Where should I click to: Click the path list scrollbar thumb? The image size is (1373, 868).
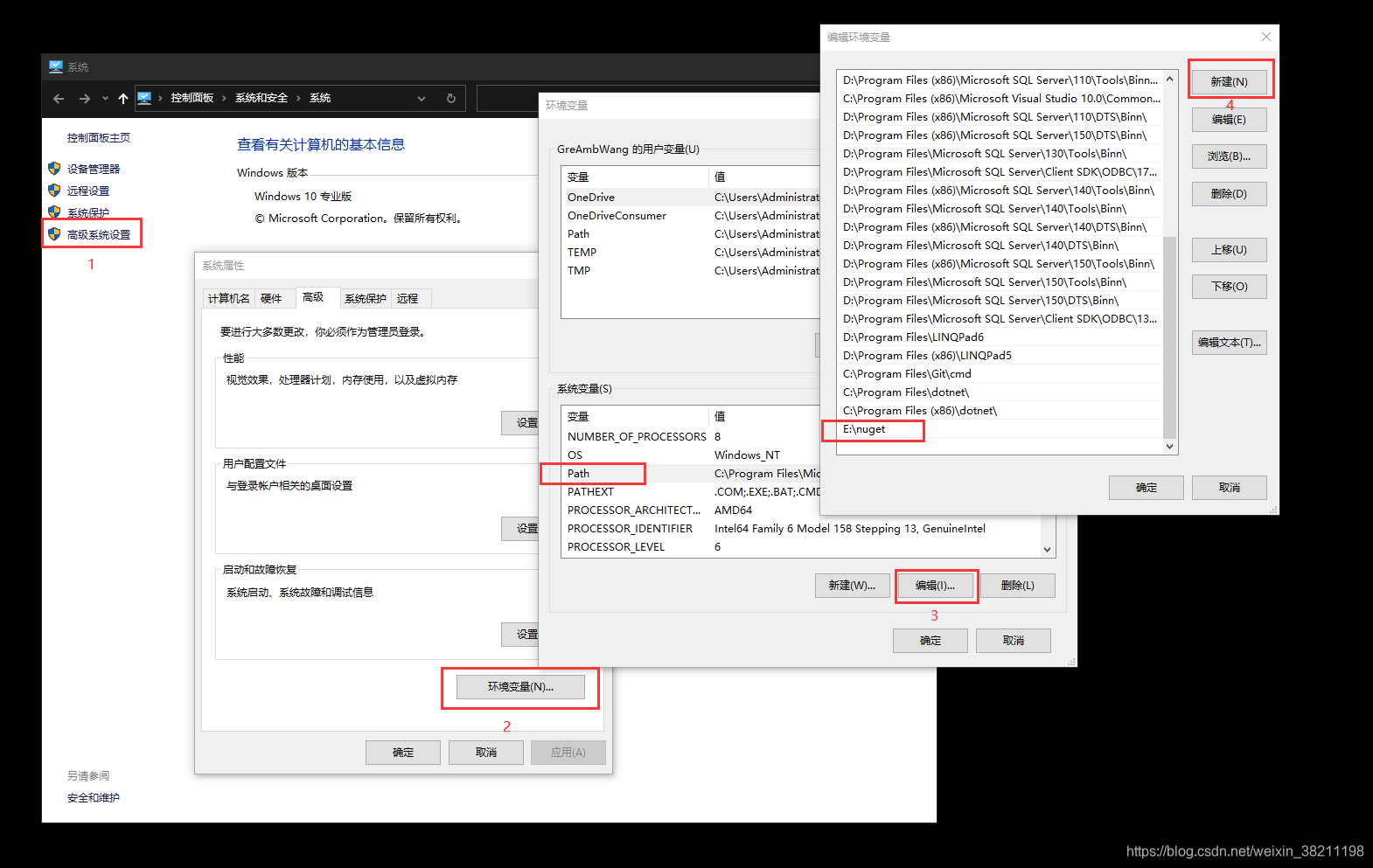coord(1170,337)
